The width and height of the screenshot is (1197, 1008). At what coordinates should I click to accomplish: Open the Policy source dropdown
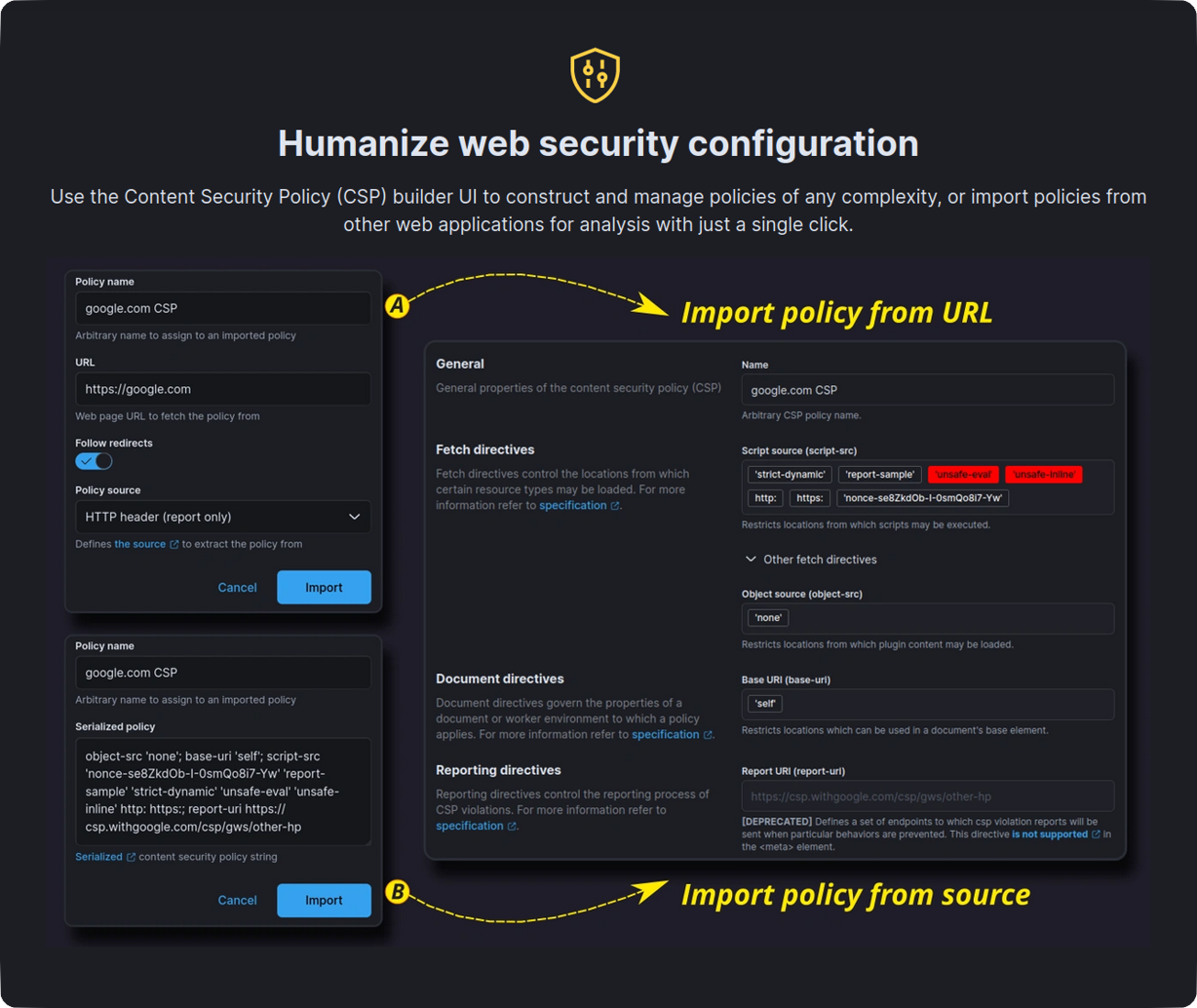tap(222, 517)
